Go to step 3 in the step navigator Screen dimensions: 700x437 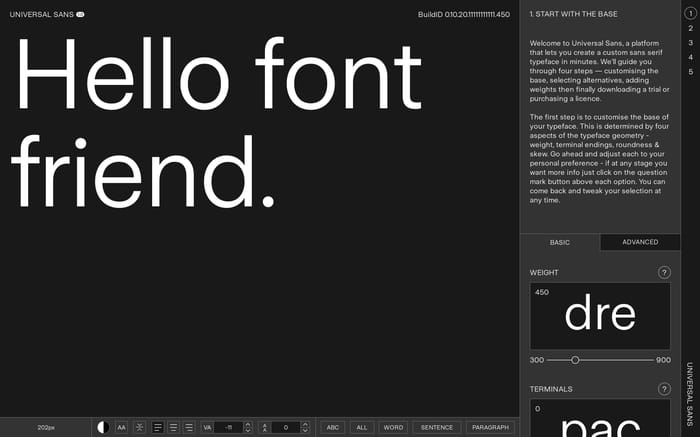690,43
